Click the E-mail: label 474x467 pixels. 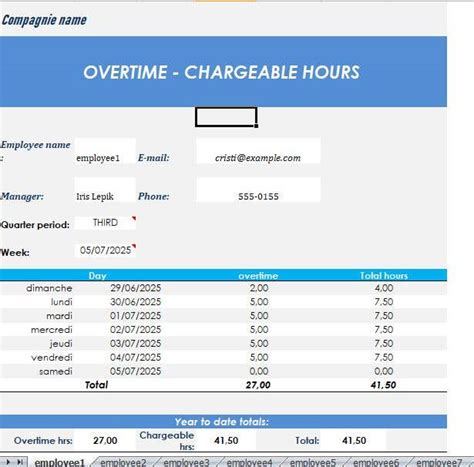click(154, 158)
